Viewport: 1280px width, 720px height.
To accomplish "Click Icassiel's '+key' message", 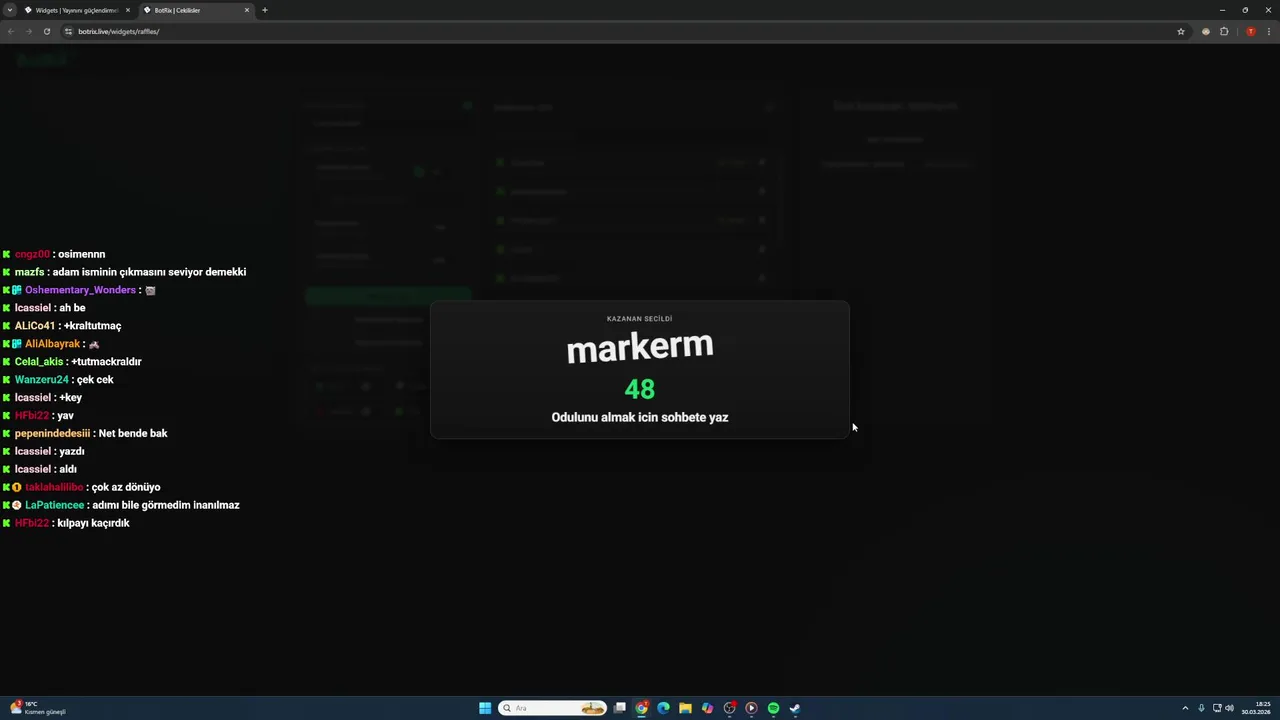I will (70, 398).
